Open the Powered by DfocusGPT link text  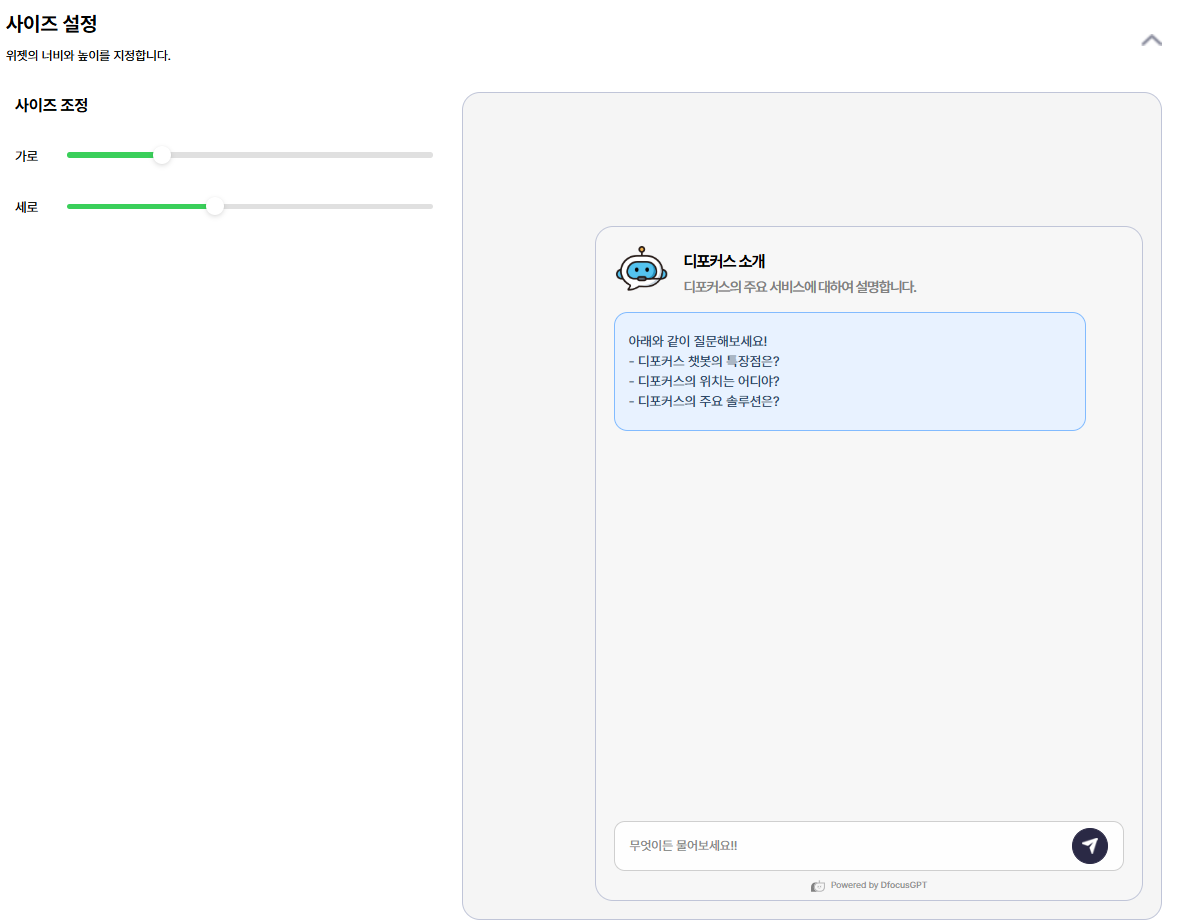click(x=879, y=886)
